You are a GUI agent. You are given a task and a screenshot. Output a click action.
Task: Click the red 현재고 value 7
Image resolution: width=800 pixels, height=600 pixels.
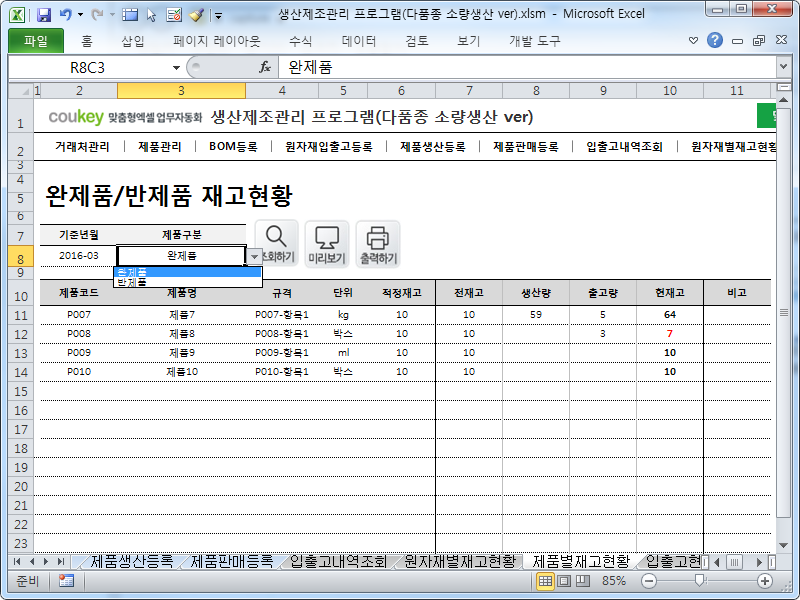(669, 334)
